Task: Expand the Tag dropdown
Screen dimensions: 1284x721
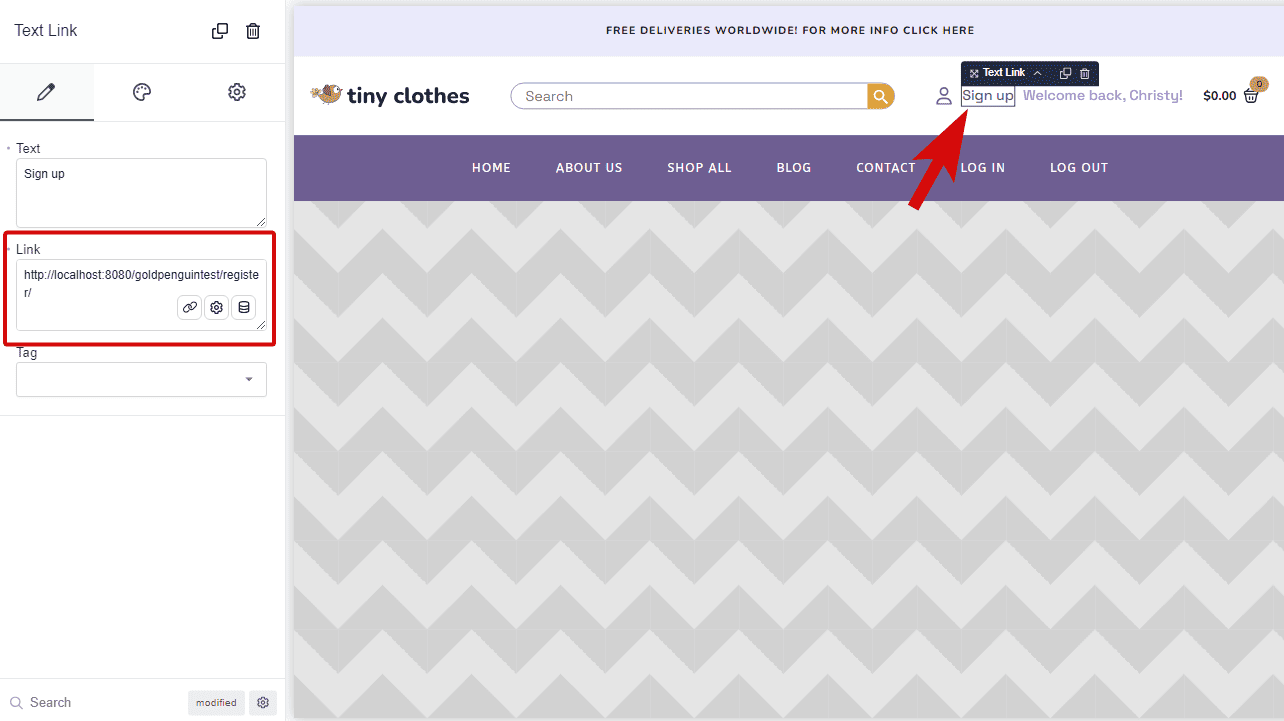Action: [141, 379]
